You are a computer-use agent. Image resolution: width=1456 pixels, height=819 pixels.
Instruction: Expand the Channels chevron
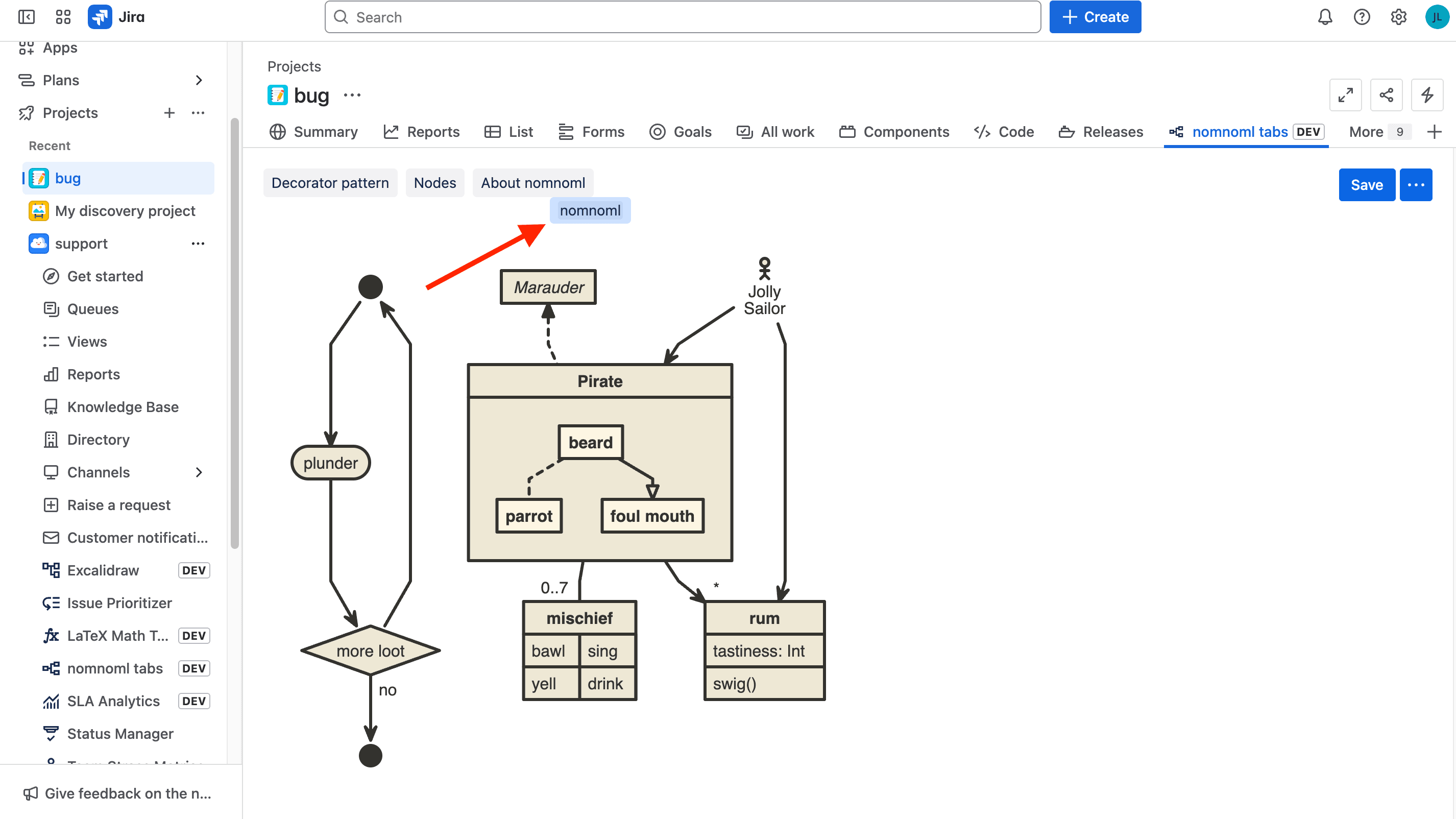(x=199, y=472)
